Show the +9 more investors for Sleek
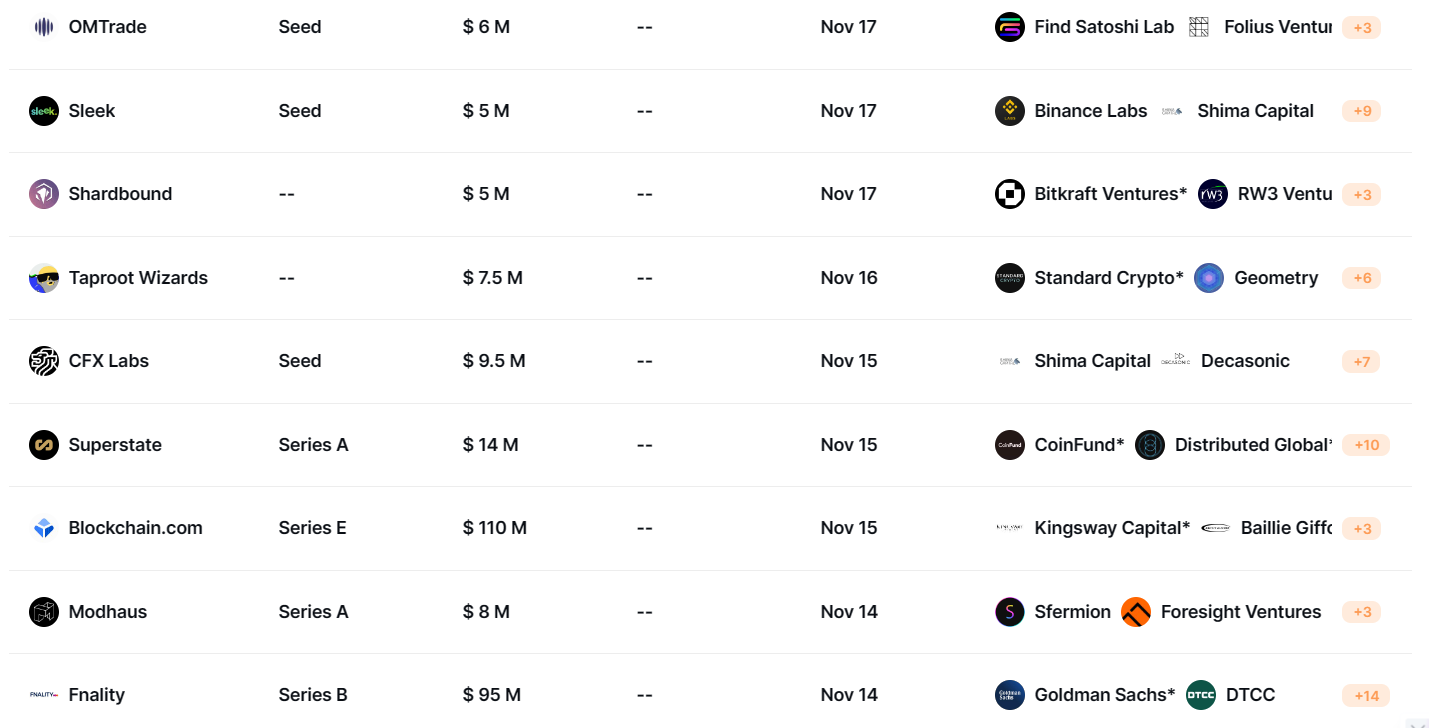 coord(1362,111)
